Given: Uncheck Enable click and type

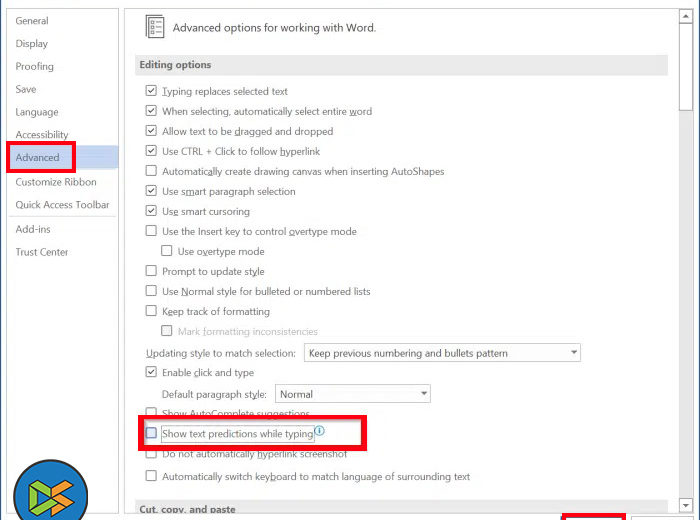Looking at the screenshot, I should click(x=152, y=373).
